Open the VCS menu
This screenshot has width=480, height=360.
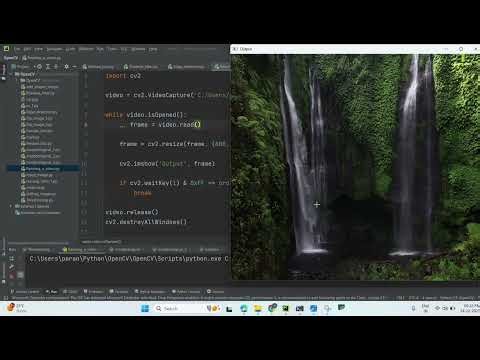[x=124, y=49]
